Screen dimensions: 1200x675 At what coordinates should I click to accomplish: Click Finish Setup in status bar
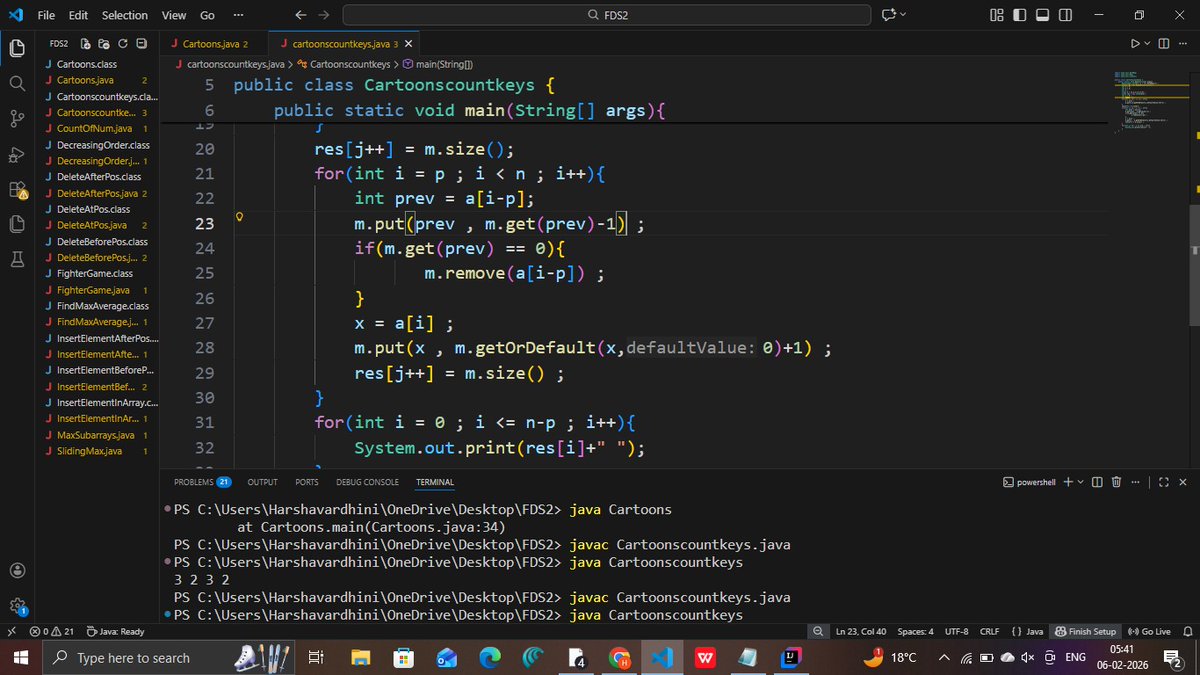[1086, 632]
